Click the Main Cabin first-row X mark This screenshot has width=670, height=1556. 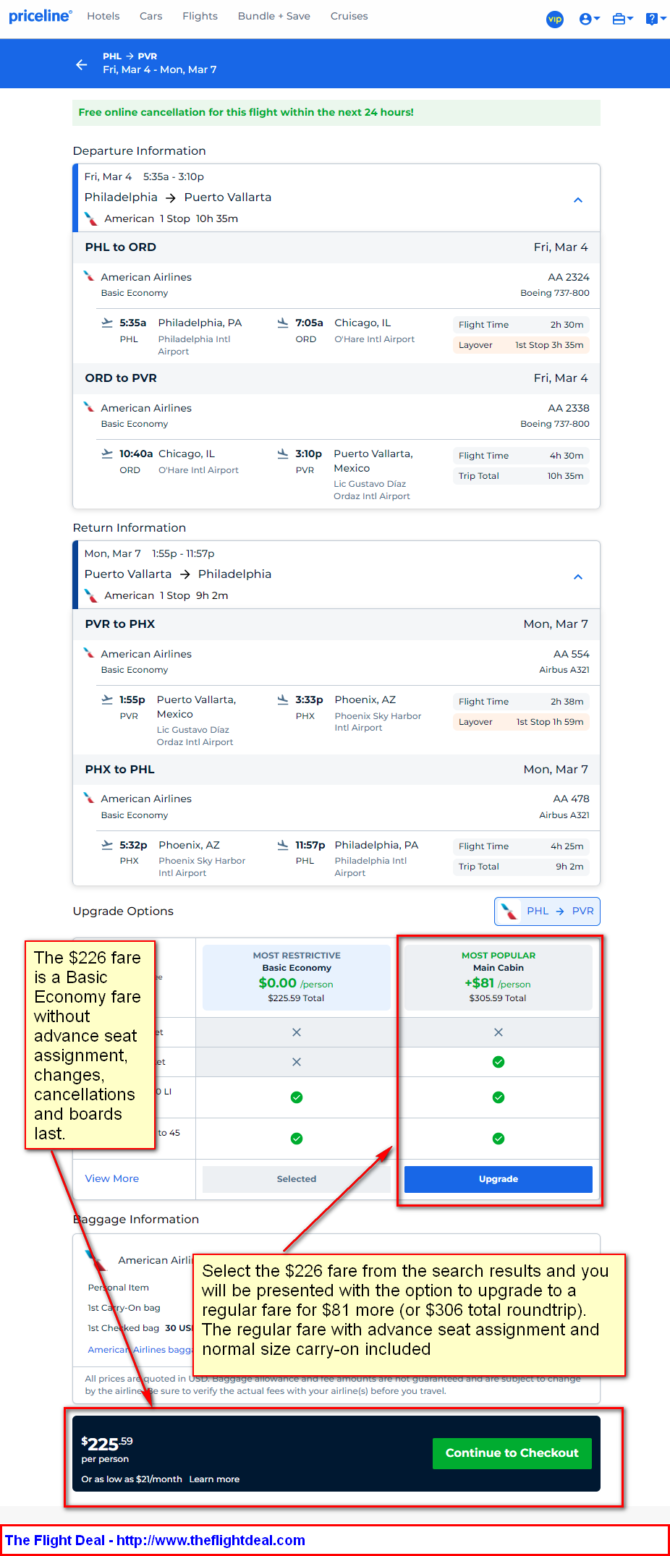coord(498,1032)
